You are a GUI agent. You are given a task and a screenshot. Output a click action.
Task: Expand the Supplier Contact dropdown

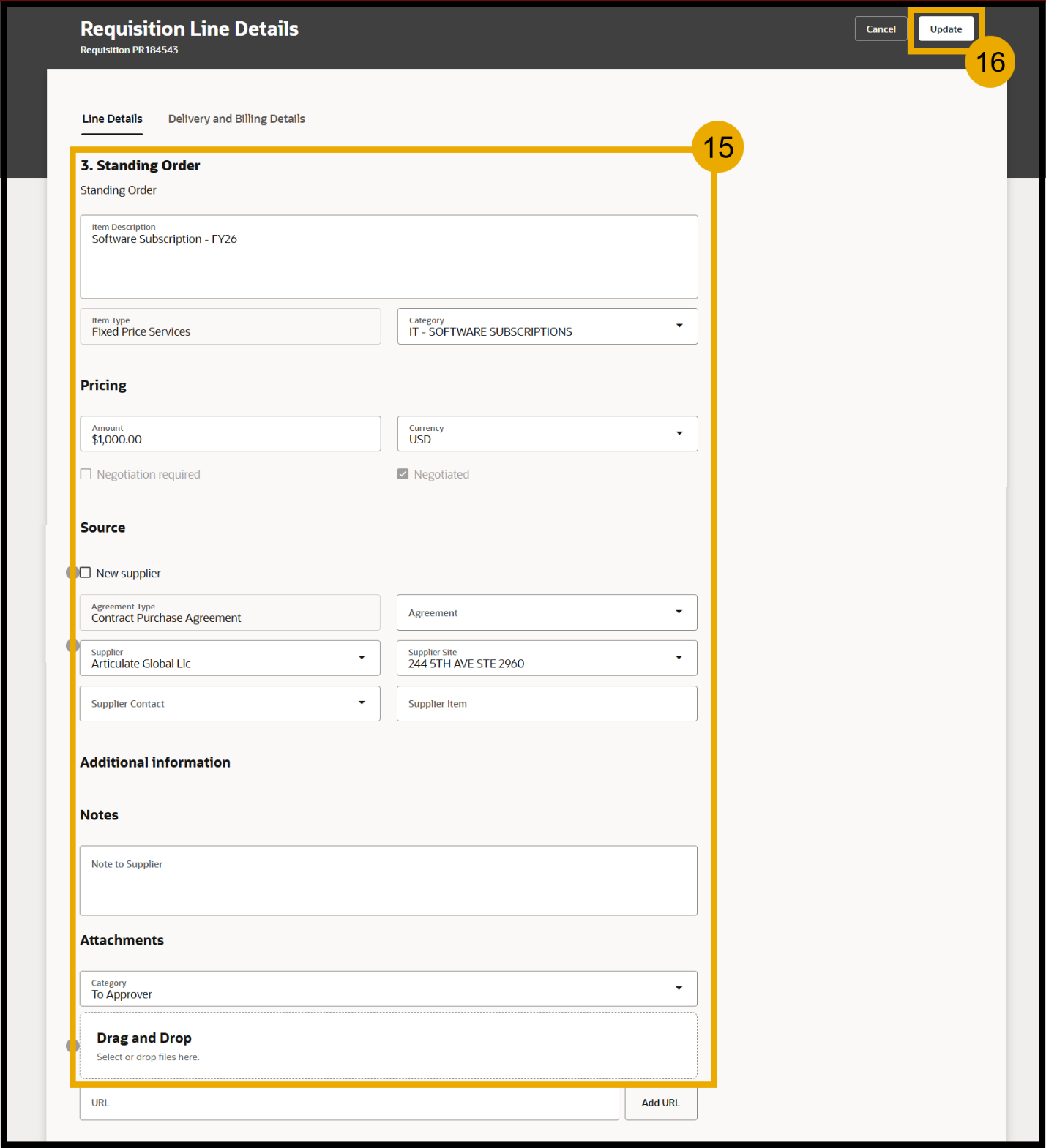tap(230, 703)
